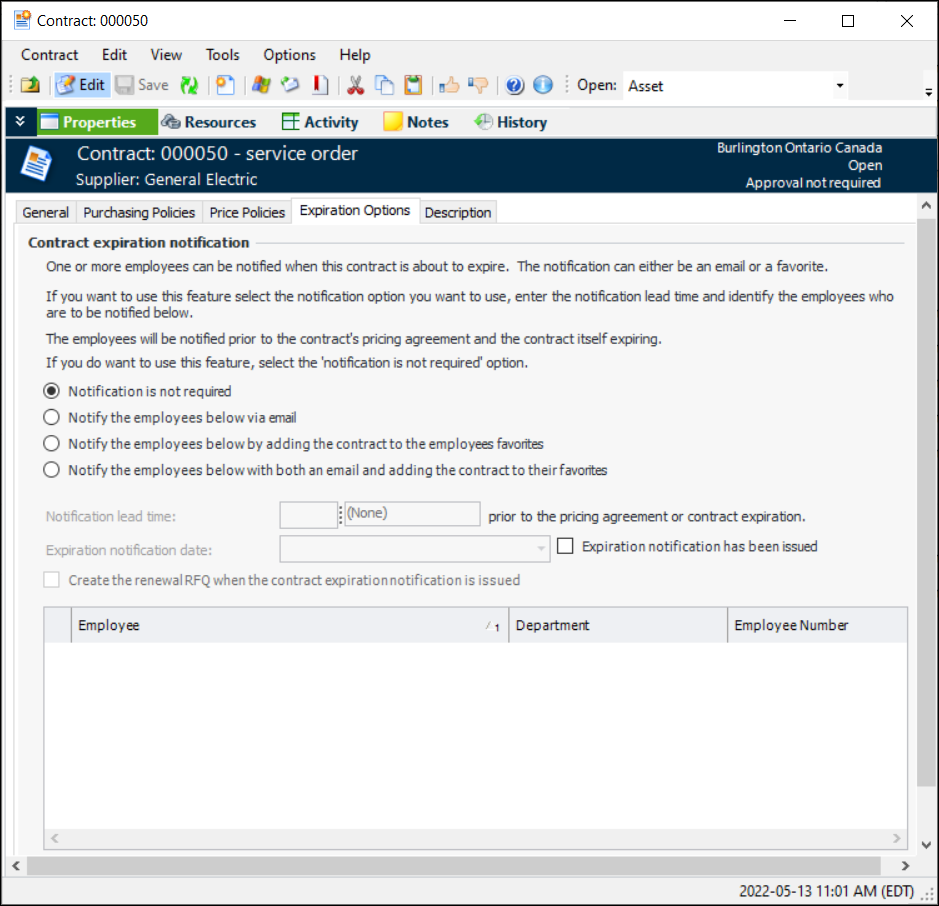Click the 'Burlington Ontario Canada' header text
Image resolution: width=939 pixels, height=906 pixels.
coord(799,148)
